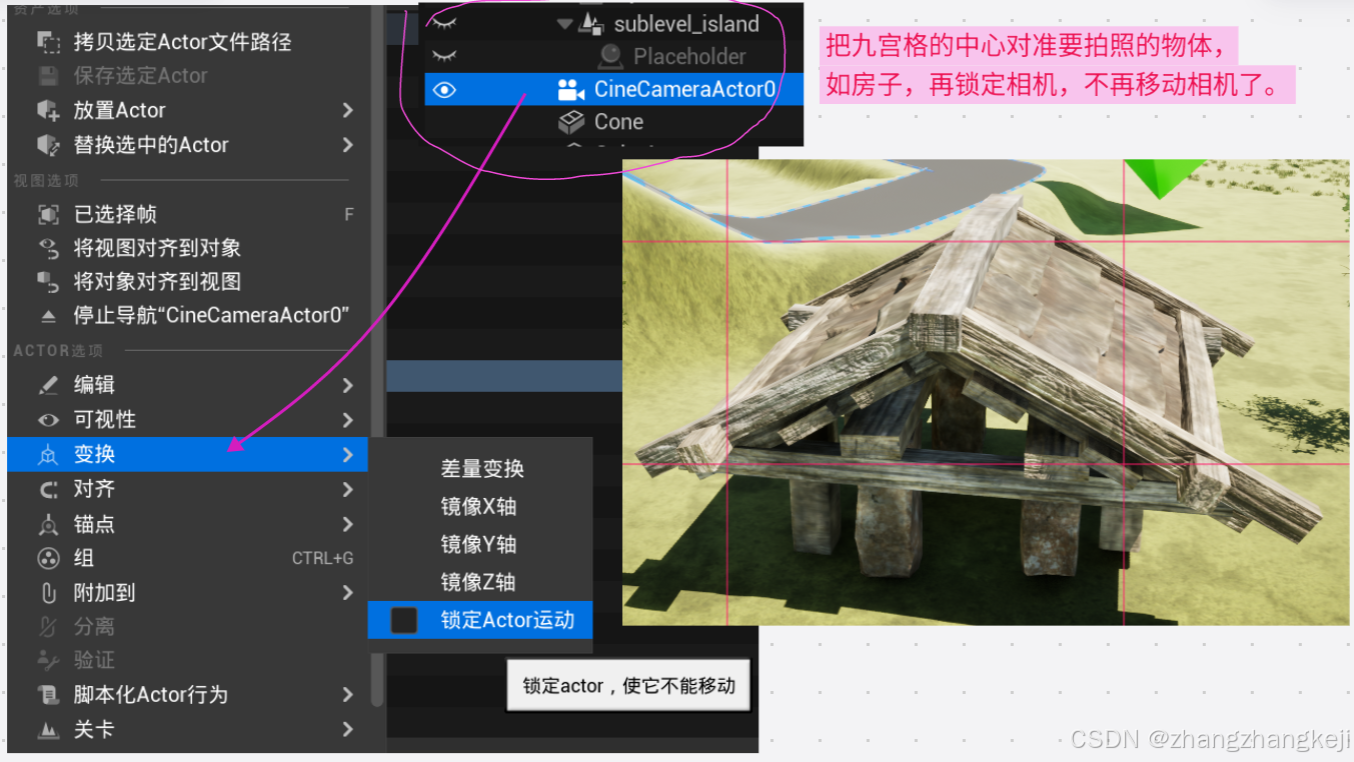Select 镜像X轴 from the transform submenu
Image resolution: width=1354 pixels, height=762 pixels.
click(480, 506)
